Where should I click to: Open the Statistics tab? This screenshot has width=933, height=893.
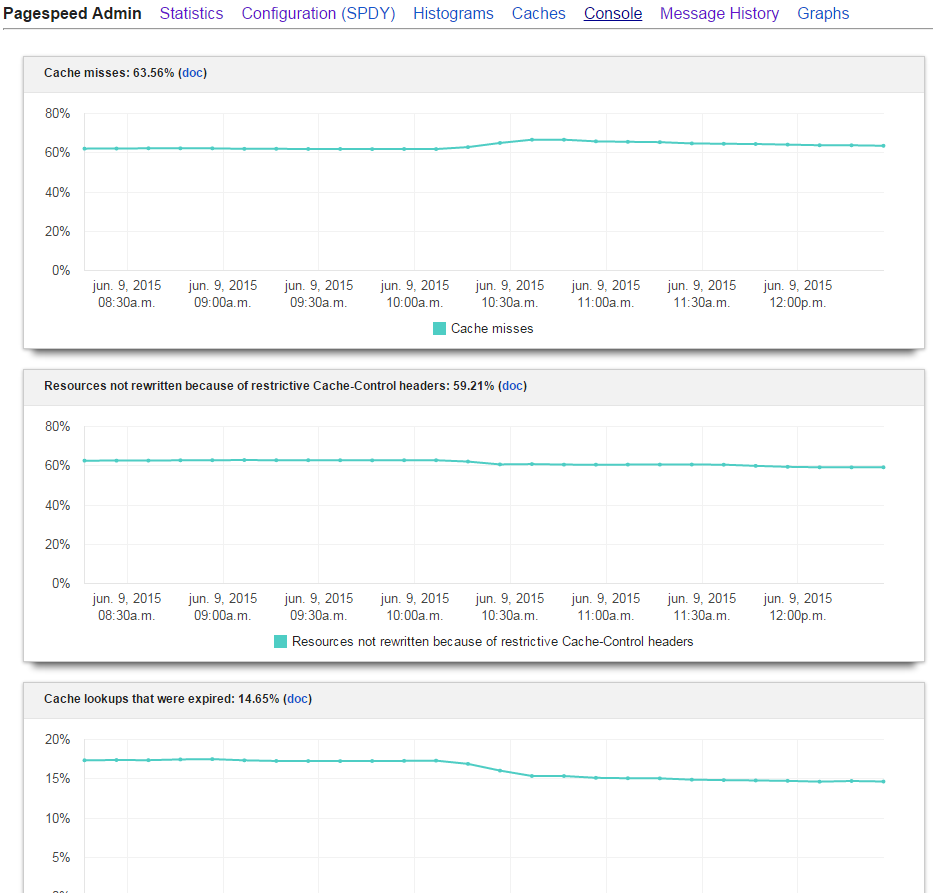click(x=191, y=13)
